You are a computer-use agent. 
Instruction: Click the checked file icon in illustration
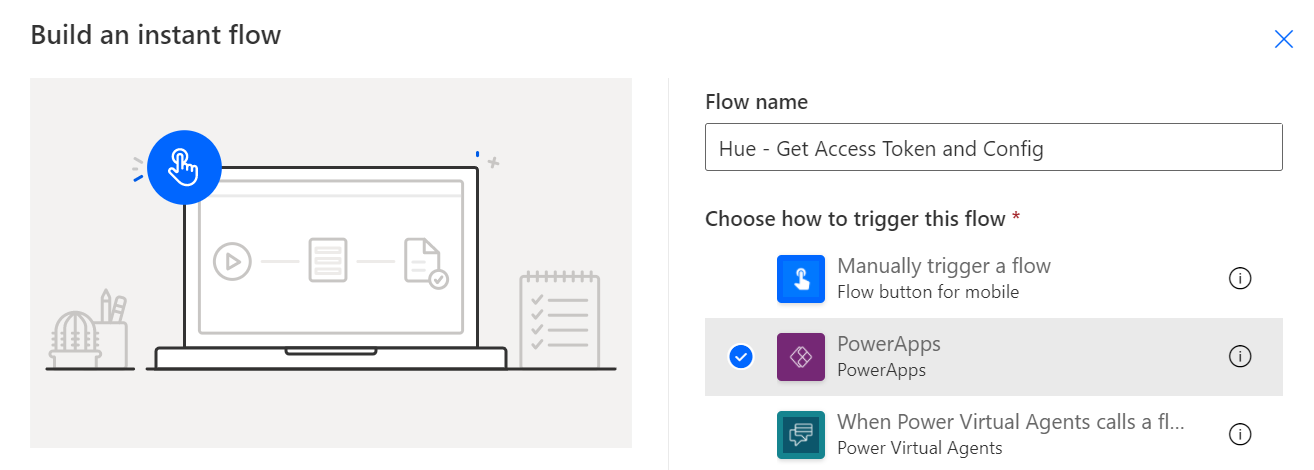[x=425, y=263]
